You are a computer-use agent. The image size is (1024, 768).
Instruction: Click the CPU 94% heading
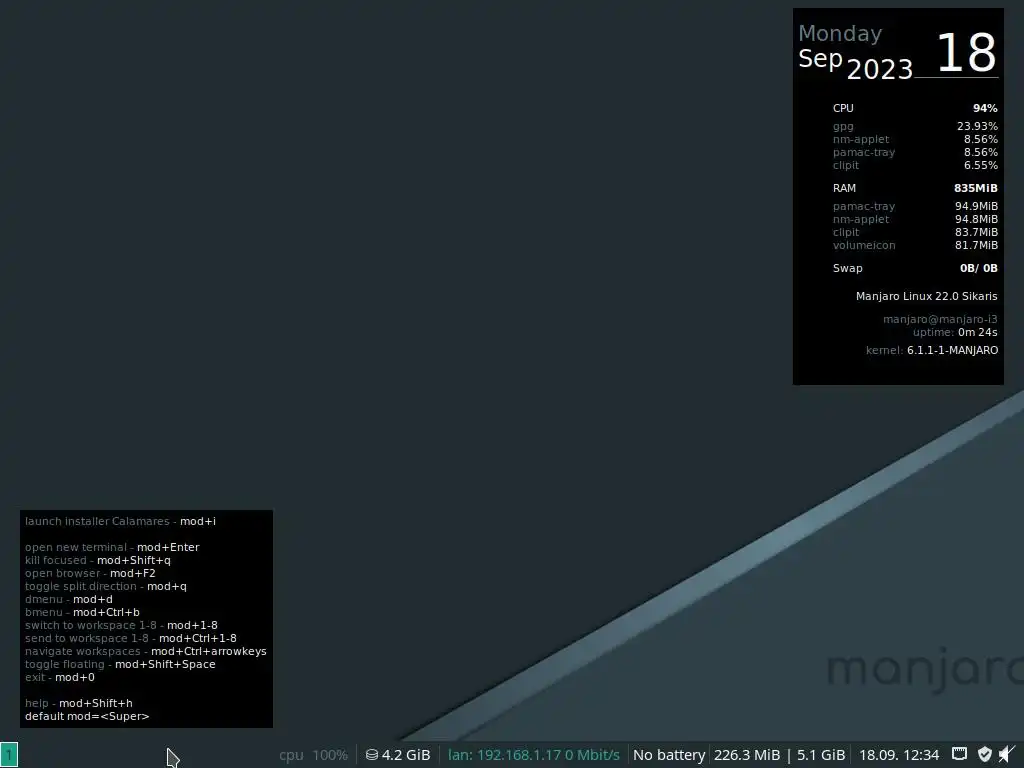[x=915, y=108]
